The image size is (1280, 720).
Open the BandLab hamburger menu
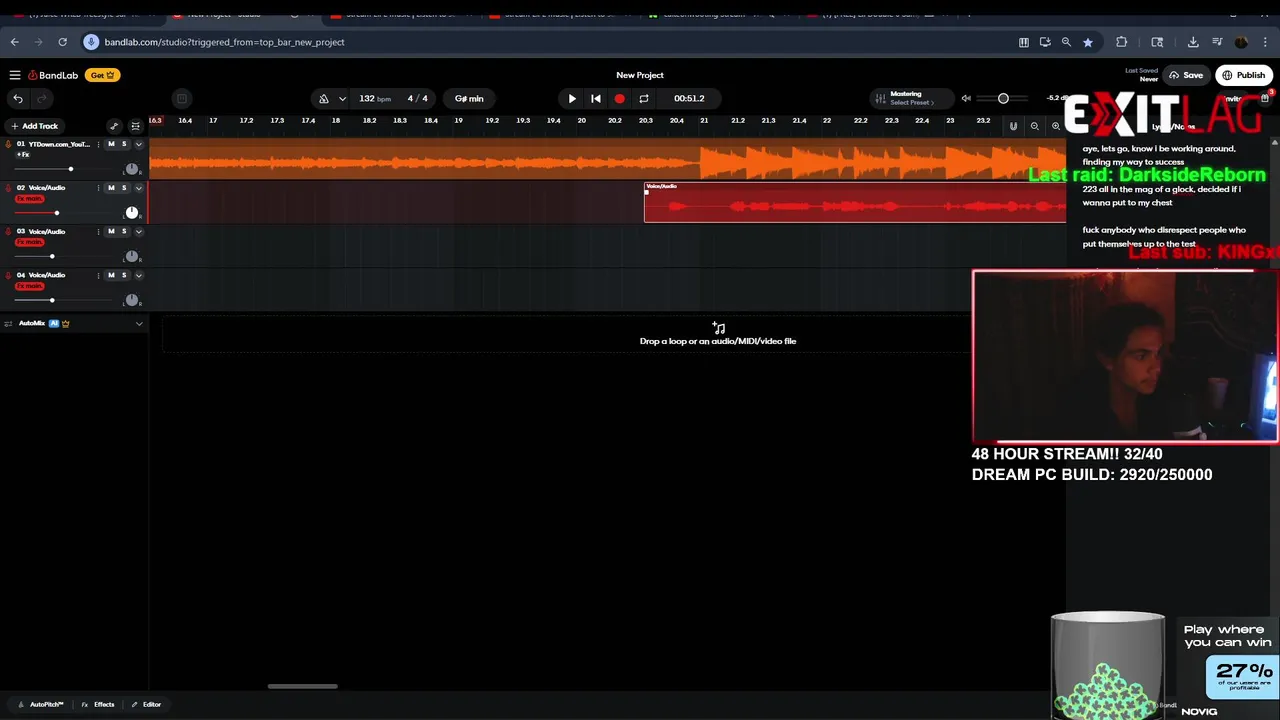pos(15,75)
